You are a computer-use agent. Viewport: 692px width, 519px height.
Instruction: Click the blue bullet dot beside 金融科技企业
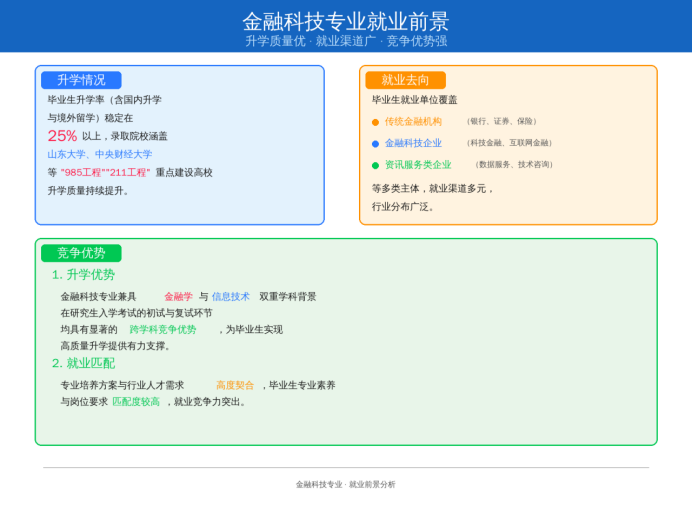coord(376,144)
